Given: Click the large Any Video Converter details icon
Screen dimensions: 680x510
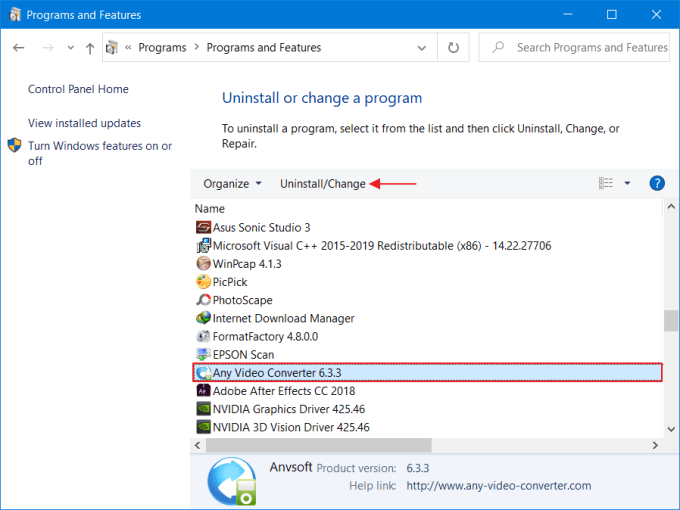Looking at the screenshot, I should point(232,482).
